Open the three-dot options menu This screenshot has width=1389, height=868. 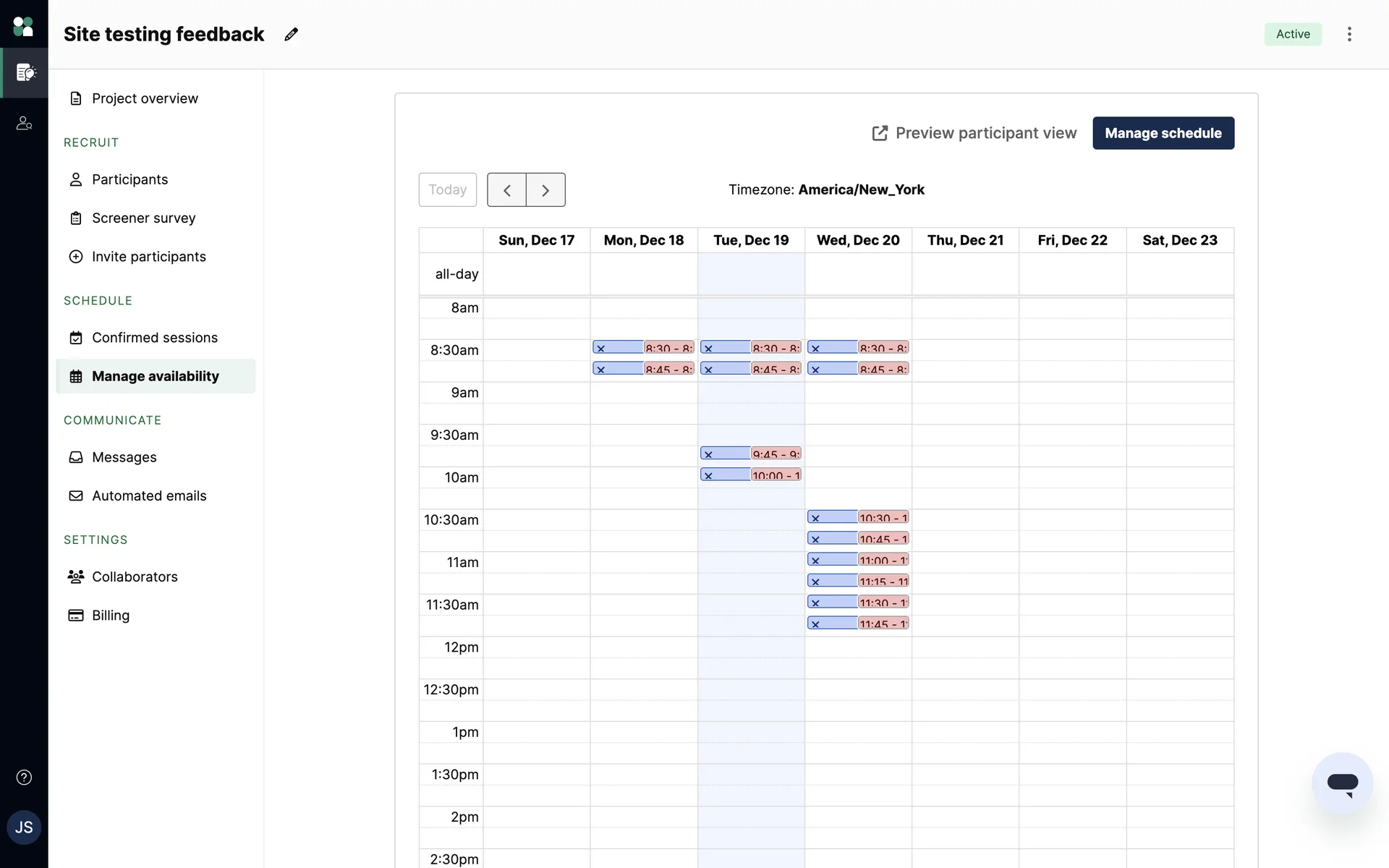coord(1349,34)
